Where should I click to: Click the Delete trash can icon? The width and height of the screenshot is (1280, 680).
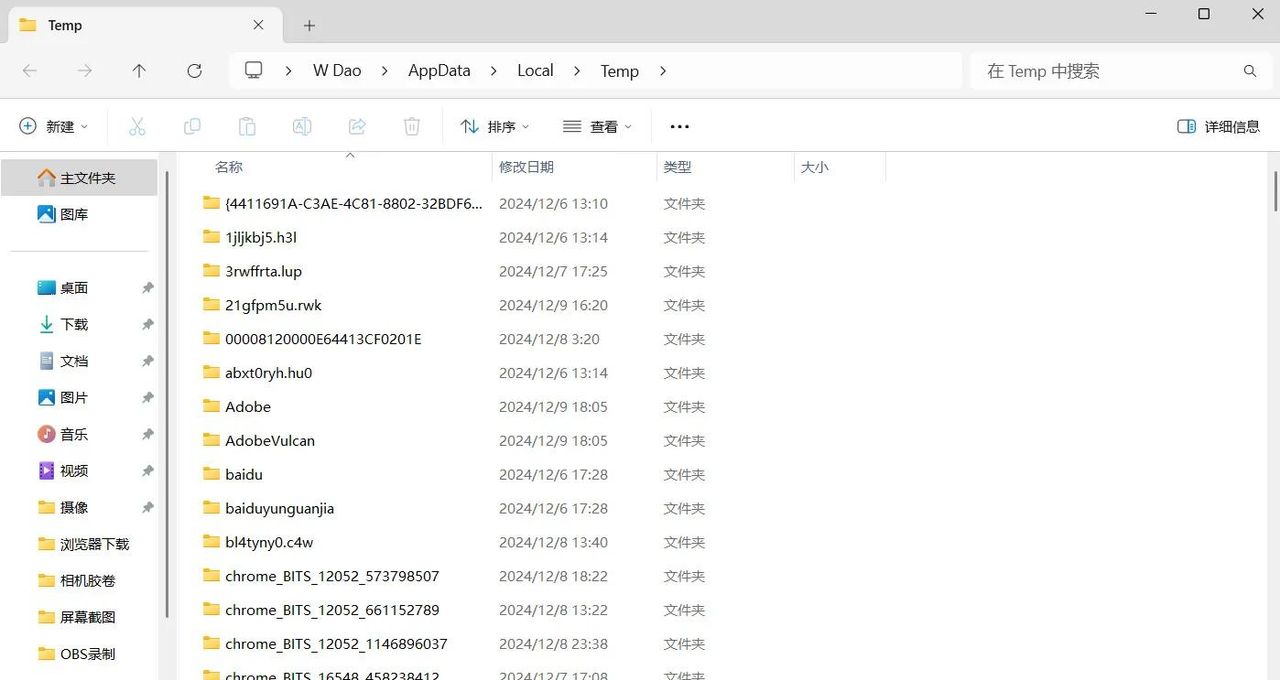412,127
